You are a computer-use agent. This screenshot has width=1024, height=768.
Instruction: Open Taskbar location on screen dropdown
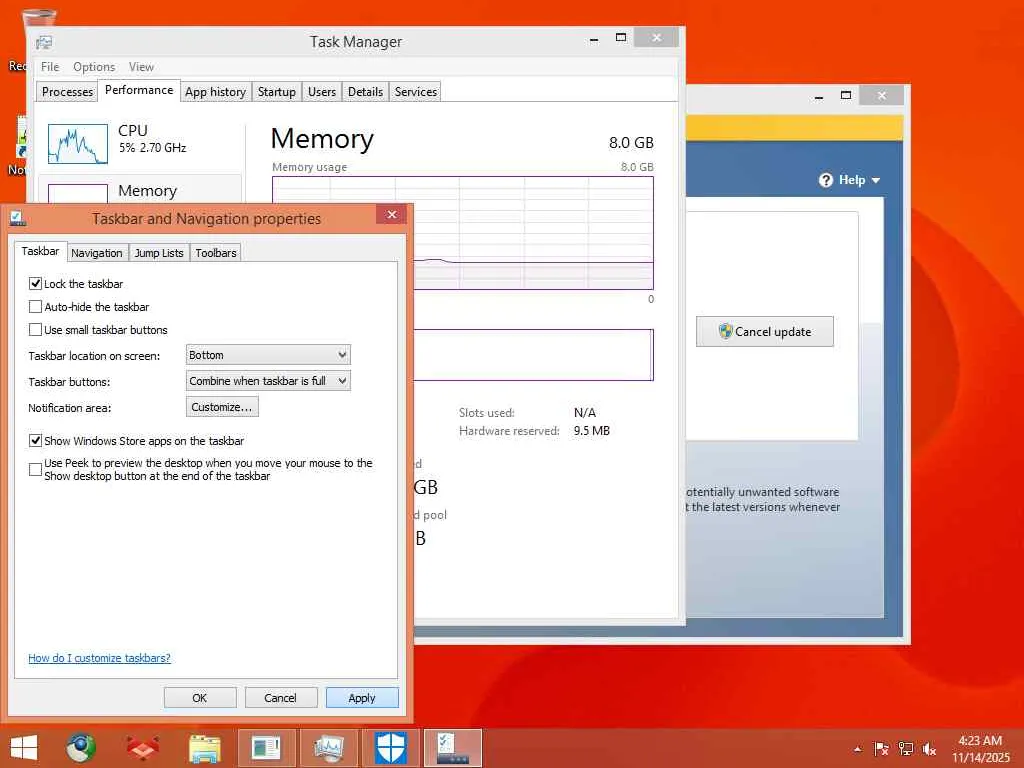[x=268, y=355]
